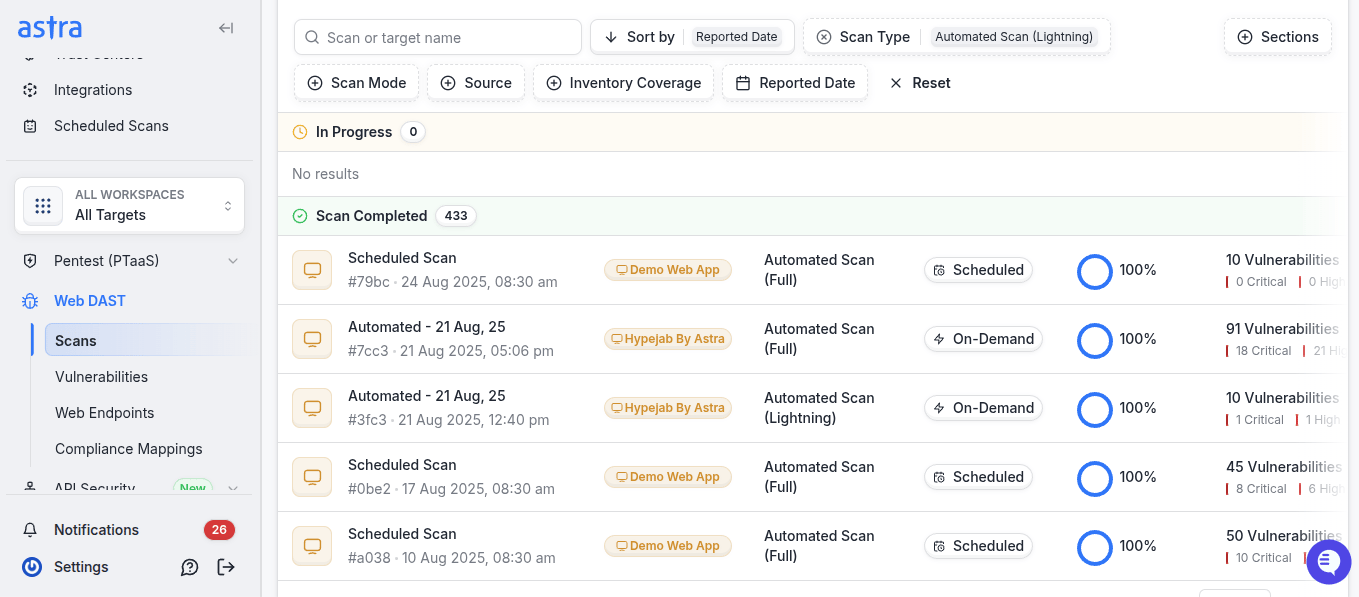
Task: Click Demo Web App tag on scan #79bc
Action: (x=668, y=270)
